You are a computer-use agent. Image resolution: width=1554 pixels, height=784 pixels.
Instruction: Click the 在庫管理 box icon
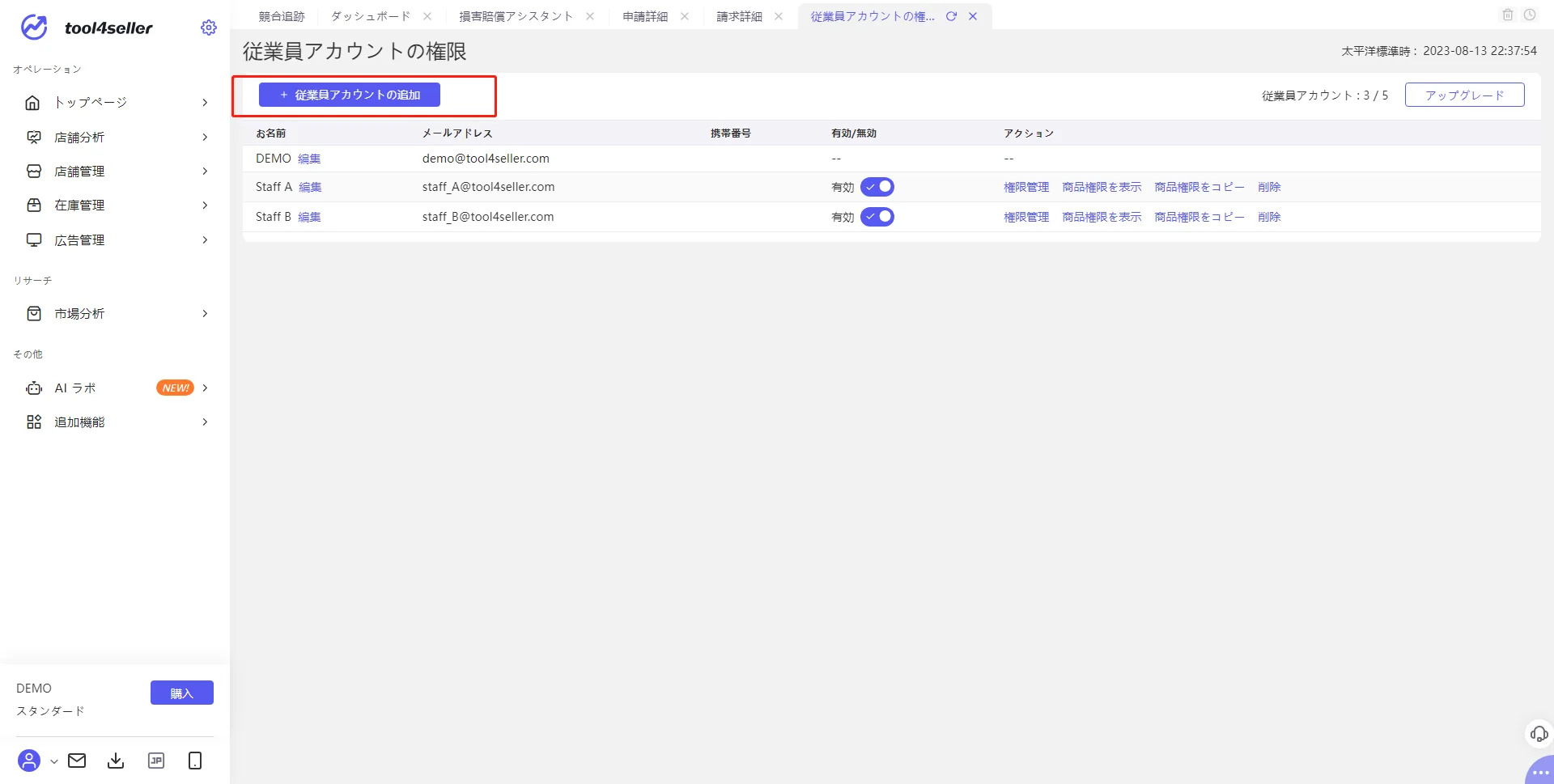point(34,206)
